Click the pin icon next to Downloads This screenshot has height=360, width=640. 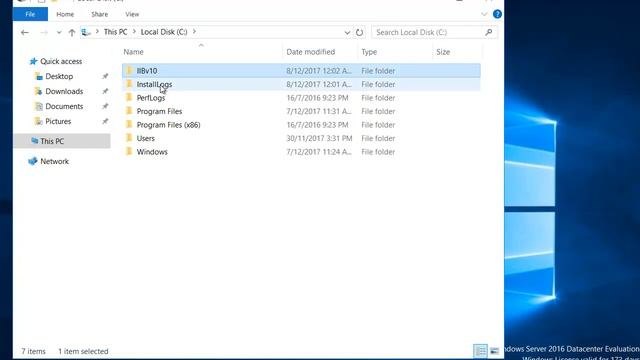105,91
